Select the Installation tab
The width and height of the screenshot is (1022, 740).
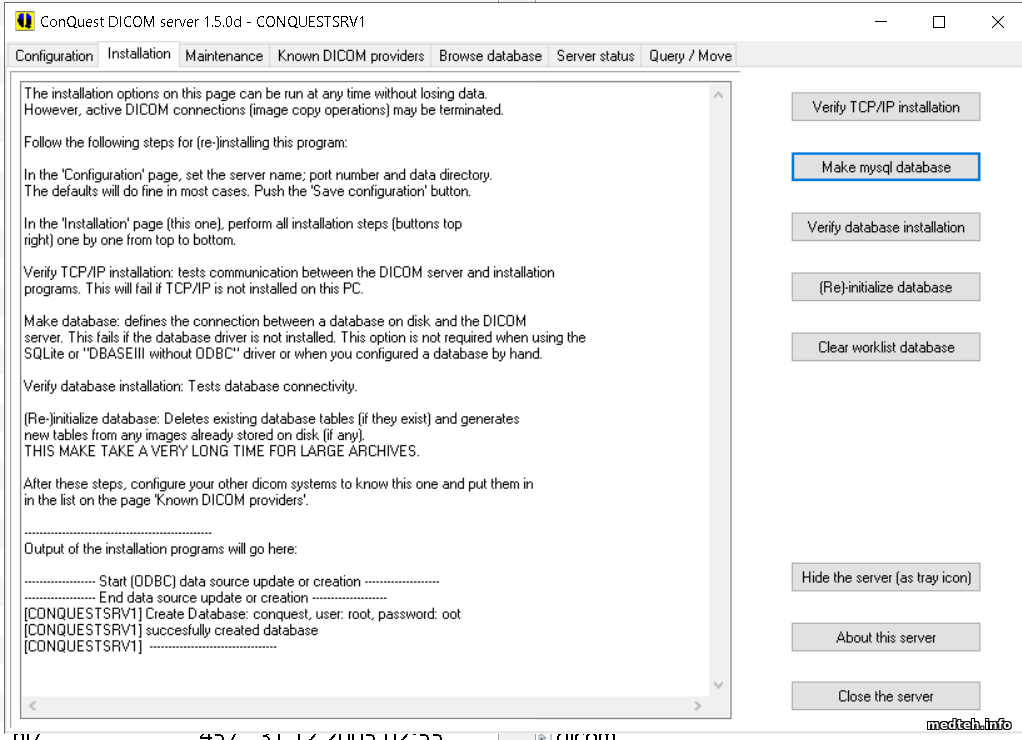139,54
